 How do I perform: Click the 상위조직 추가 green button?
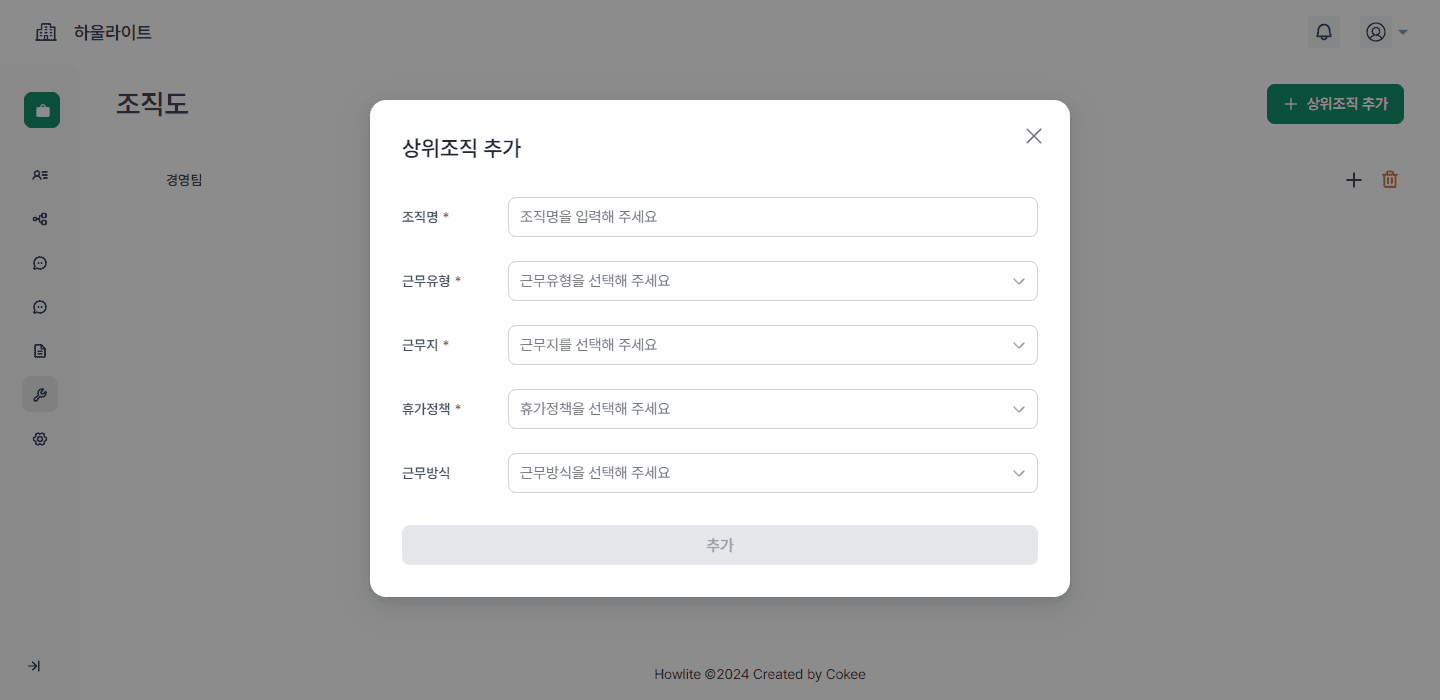(x=1335, y=104)
